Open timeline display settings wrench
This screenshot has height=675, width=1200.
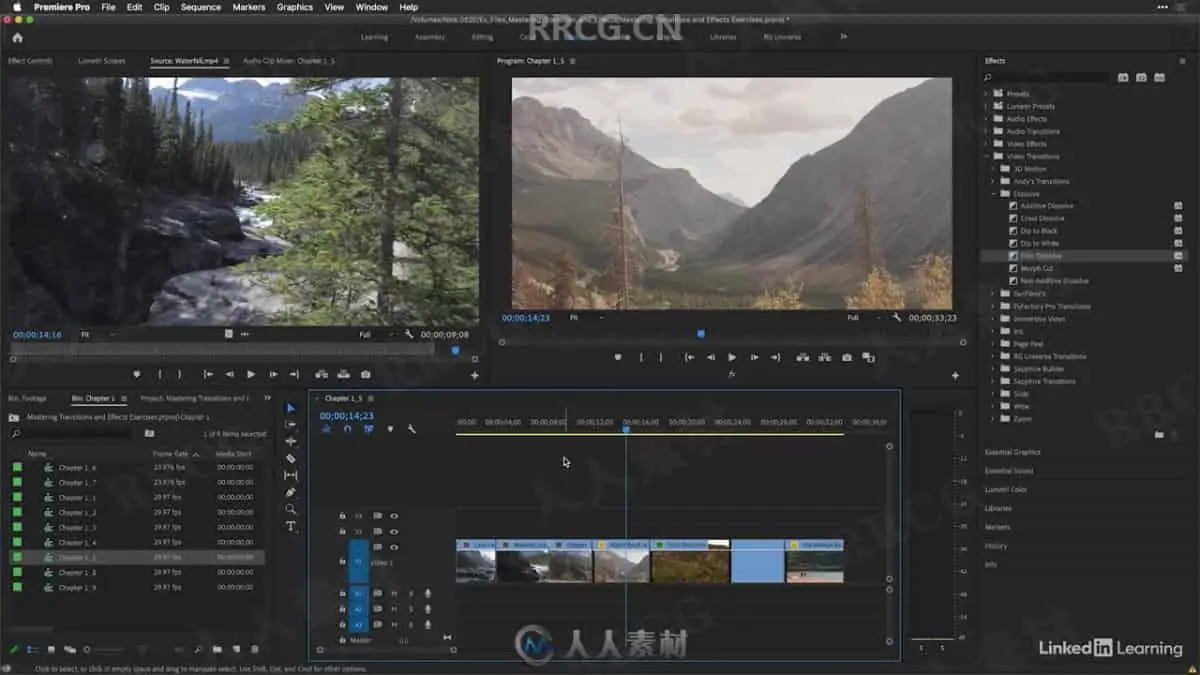(x=411, y=429)
